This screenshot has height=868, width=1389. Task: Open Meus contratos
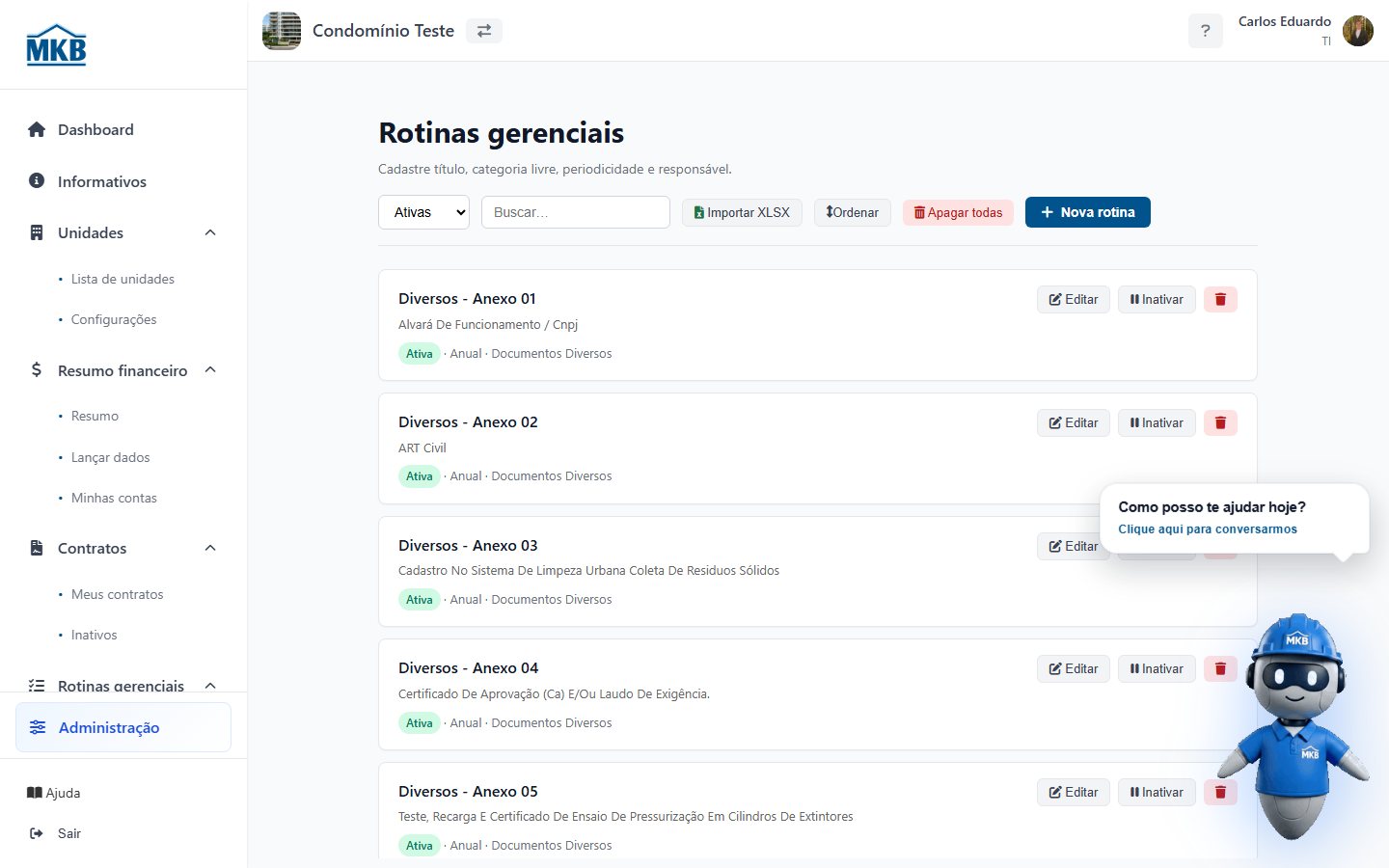pos(117,594)
